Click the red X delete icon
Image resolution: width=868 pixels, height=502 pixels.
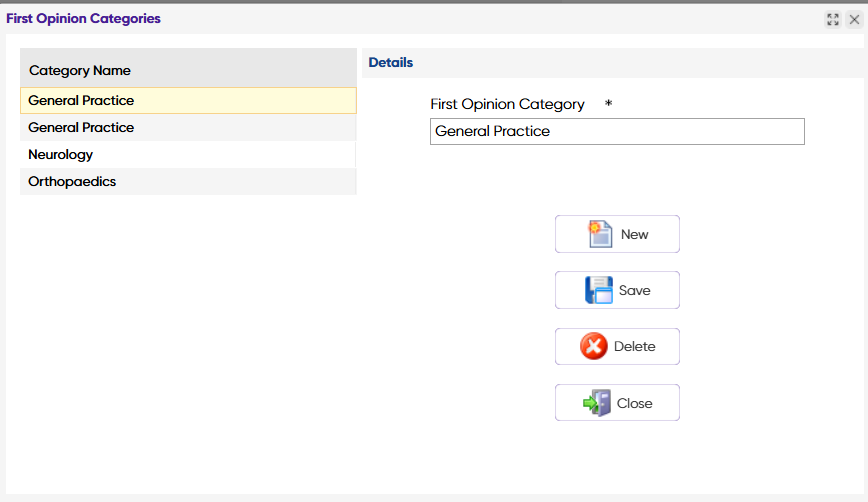click(x=594, y=347)
